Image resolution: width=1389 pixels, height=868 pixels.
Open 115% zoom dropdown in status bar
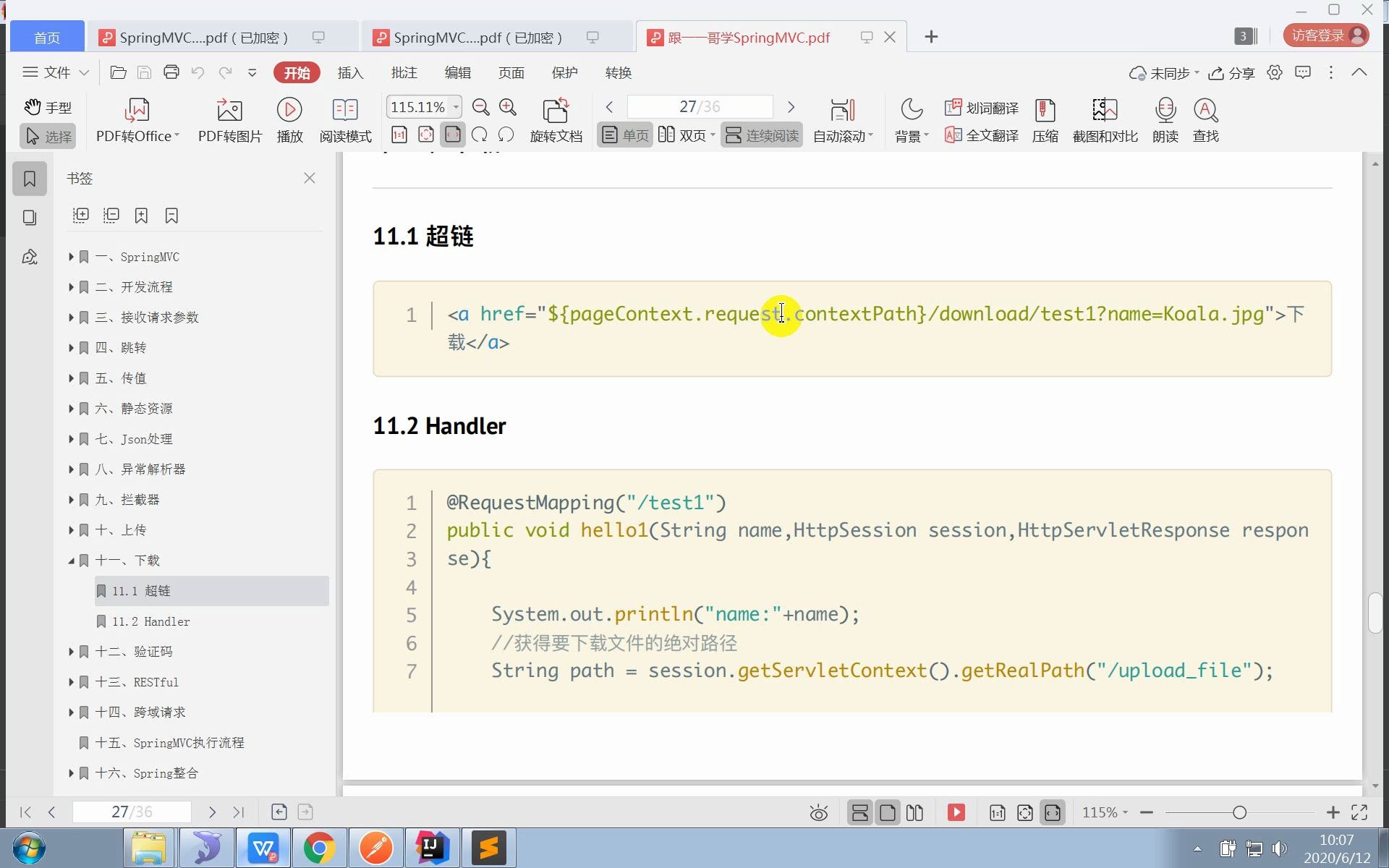pos(1105,812)
